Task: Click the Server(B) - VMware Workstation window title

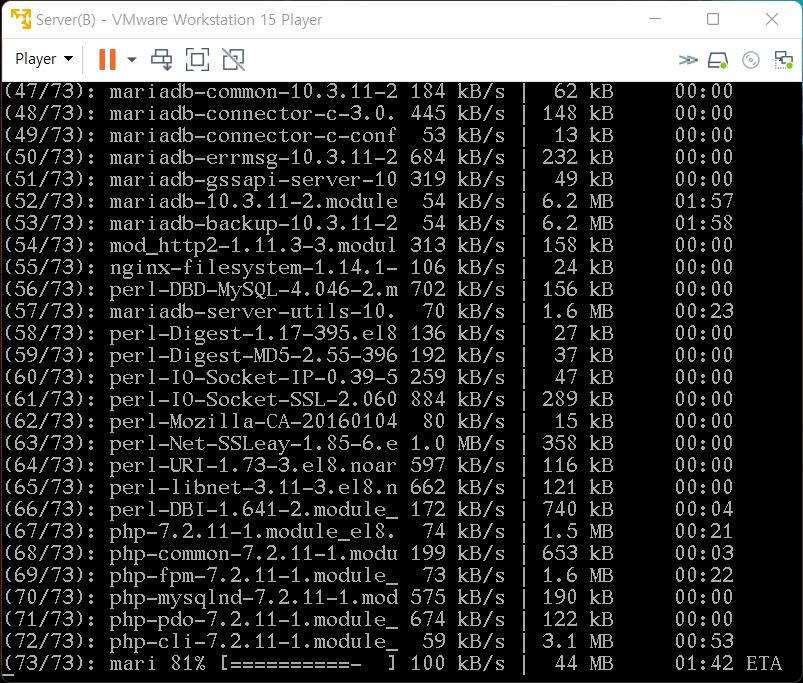Action: pos(179,19)
